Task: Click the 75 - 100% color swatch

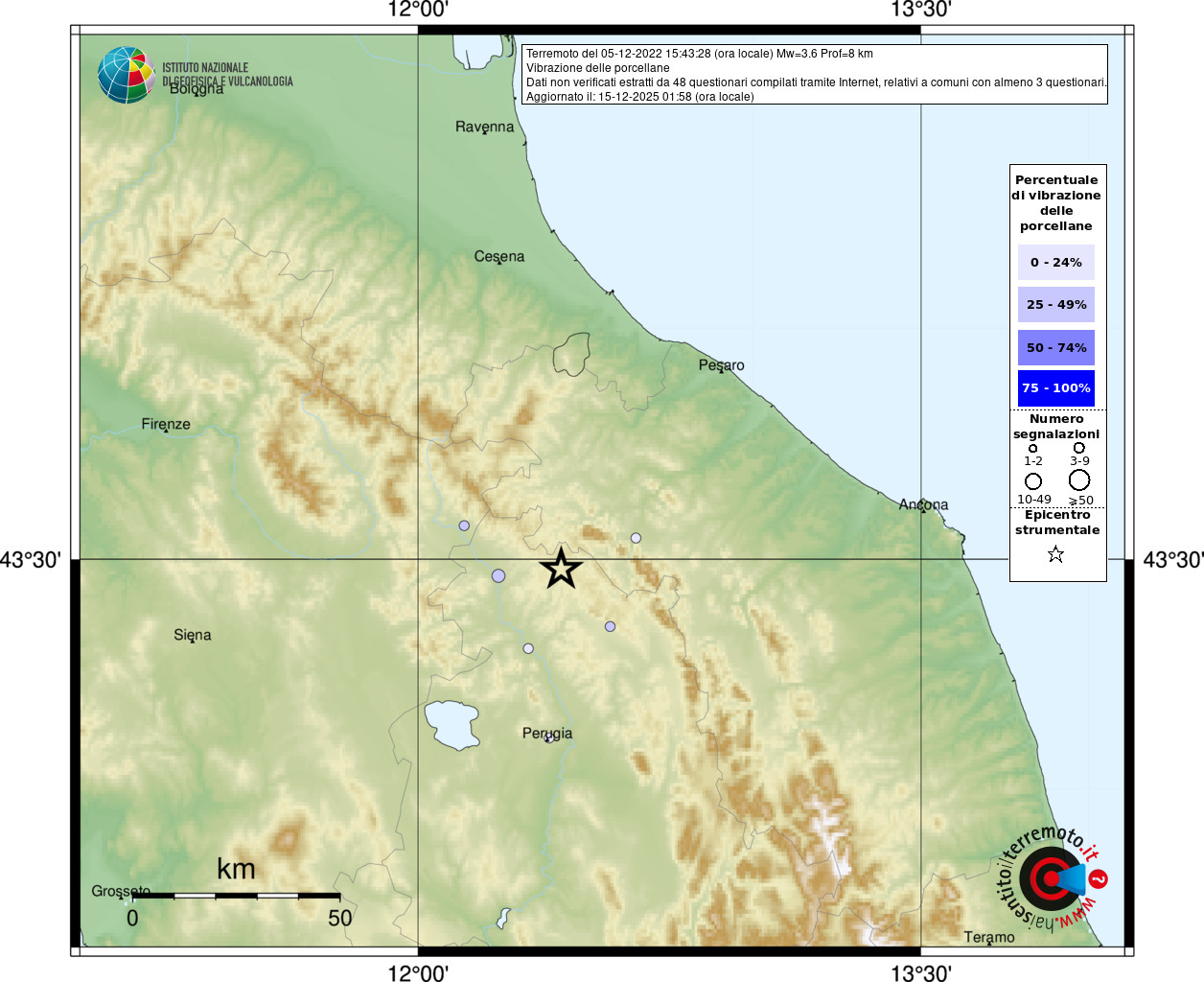Action: click(x=1056, y=388)
